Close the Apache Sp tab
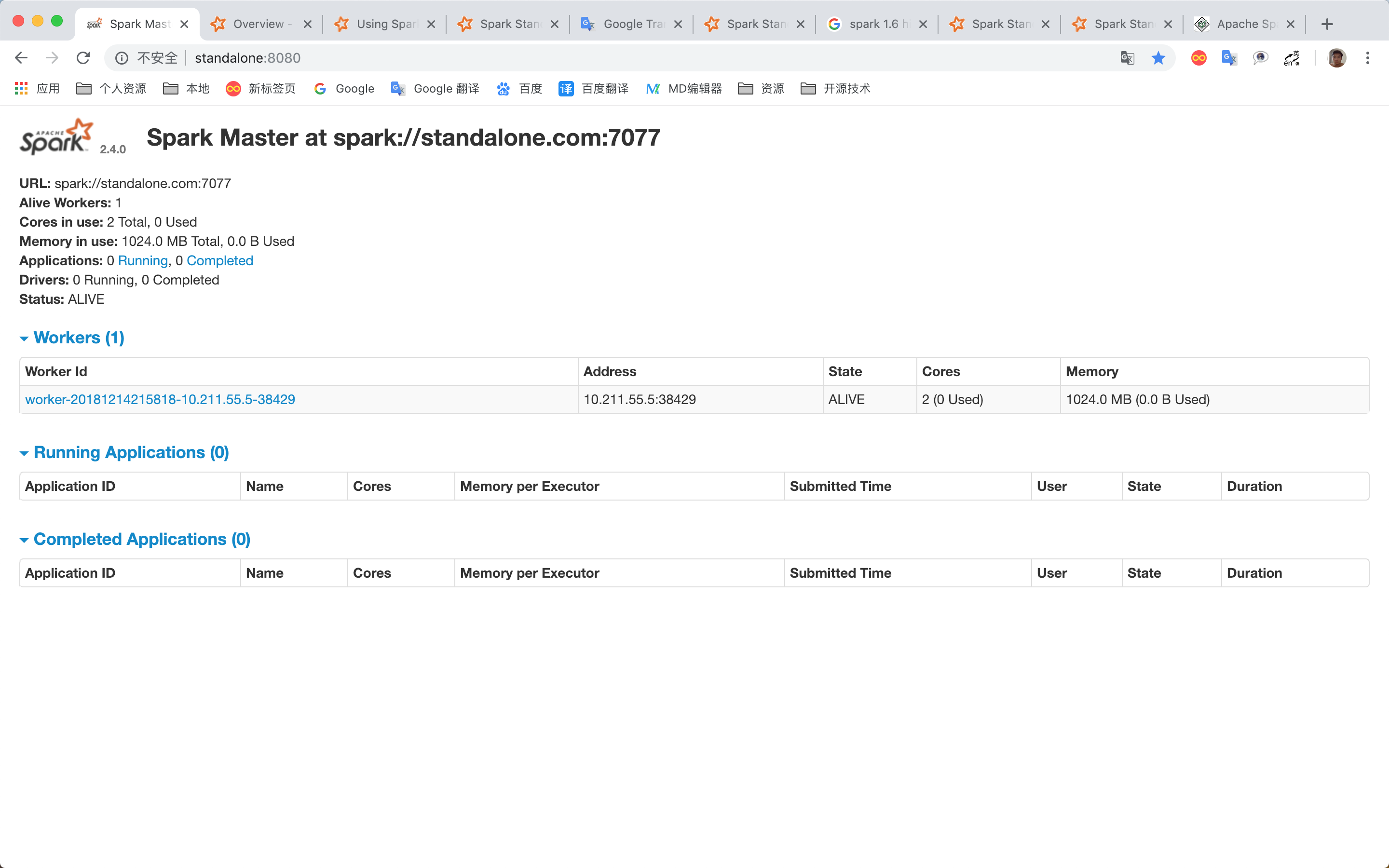 1290,24
